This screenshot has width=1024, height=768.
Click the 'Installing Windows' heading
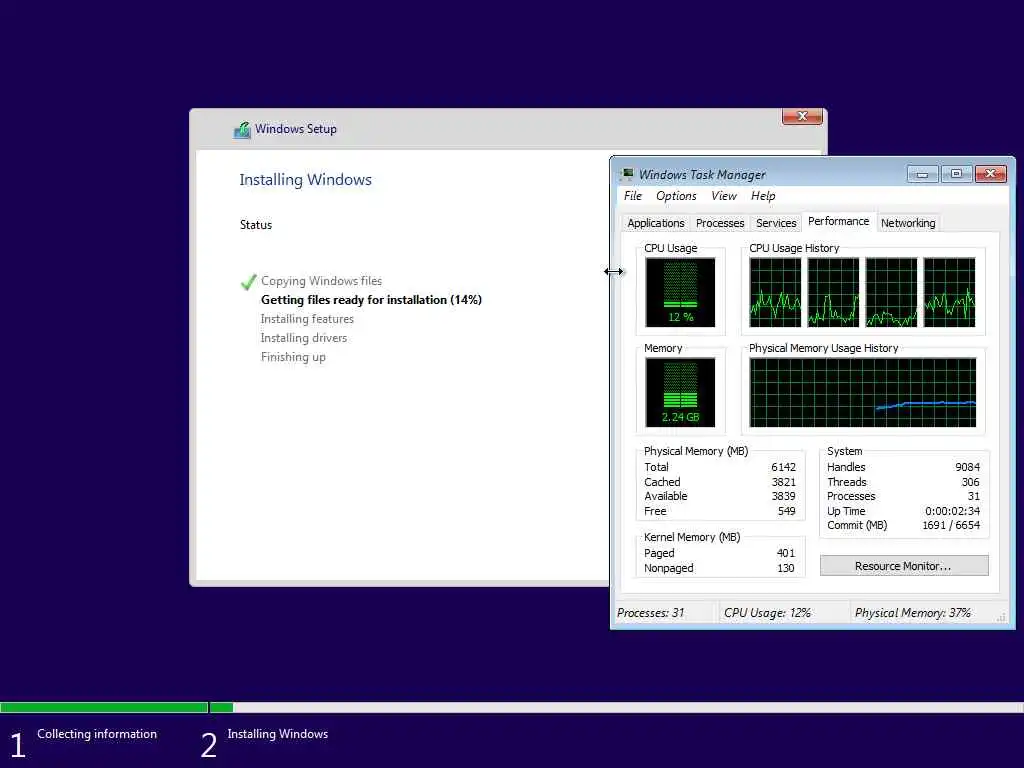pos(305,180)
